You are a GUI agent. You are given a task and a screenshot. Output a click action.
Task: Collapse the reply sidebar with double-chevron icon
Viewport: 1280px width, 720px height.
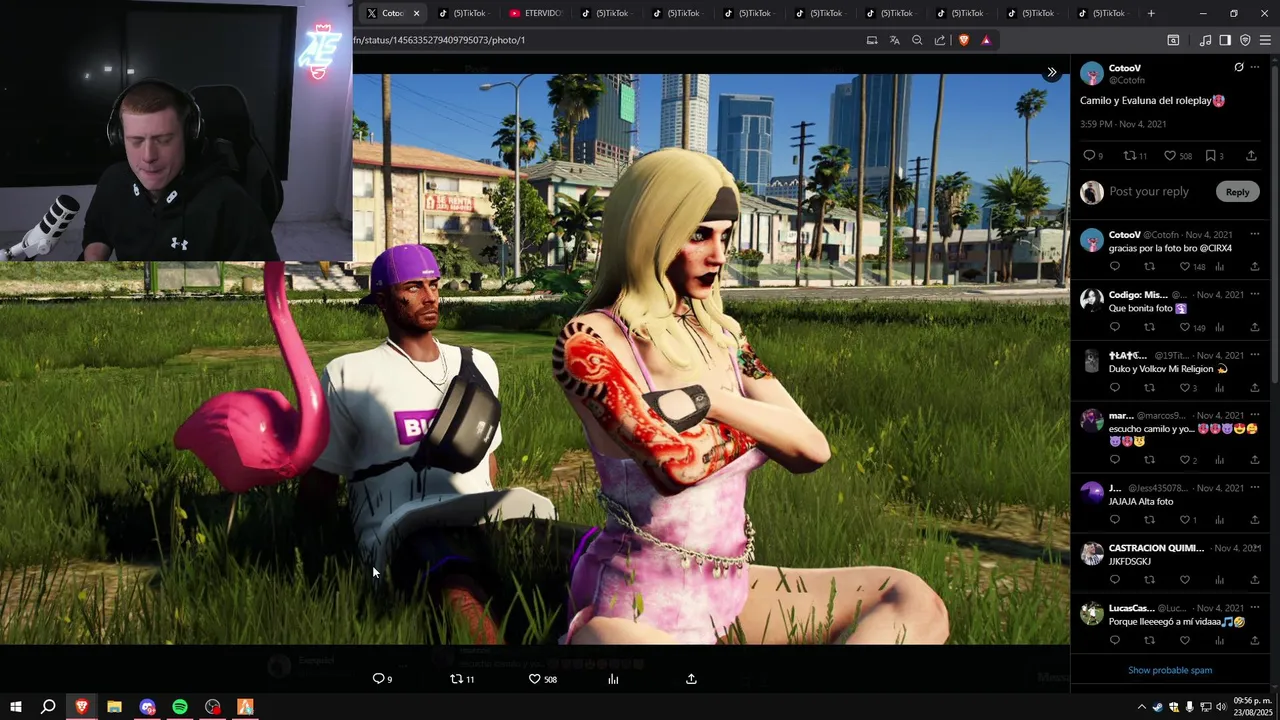pyautogui.click(x=1051, y=72)
